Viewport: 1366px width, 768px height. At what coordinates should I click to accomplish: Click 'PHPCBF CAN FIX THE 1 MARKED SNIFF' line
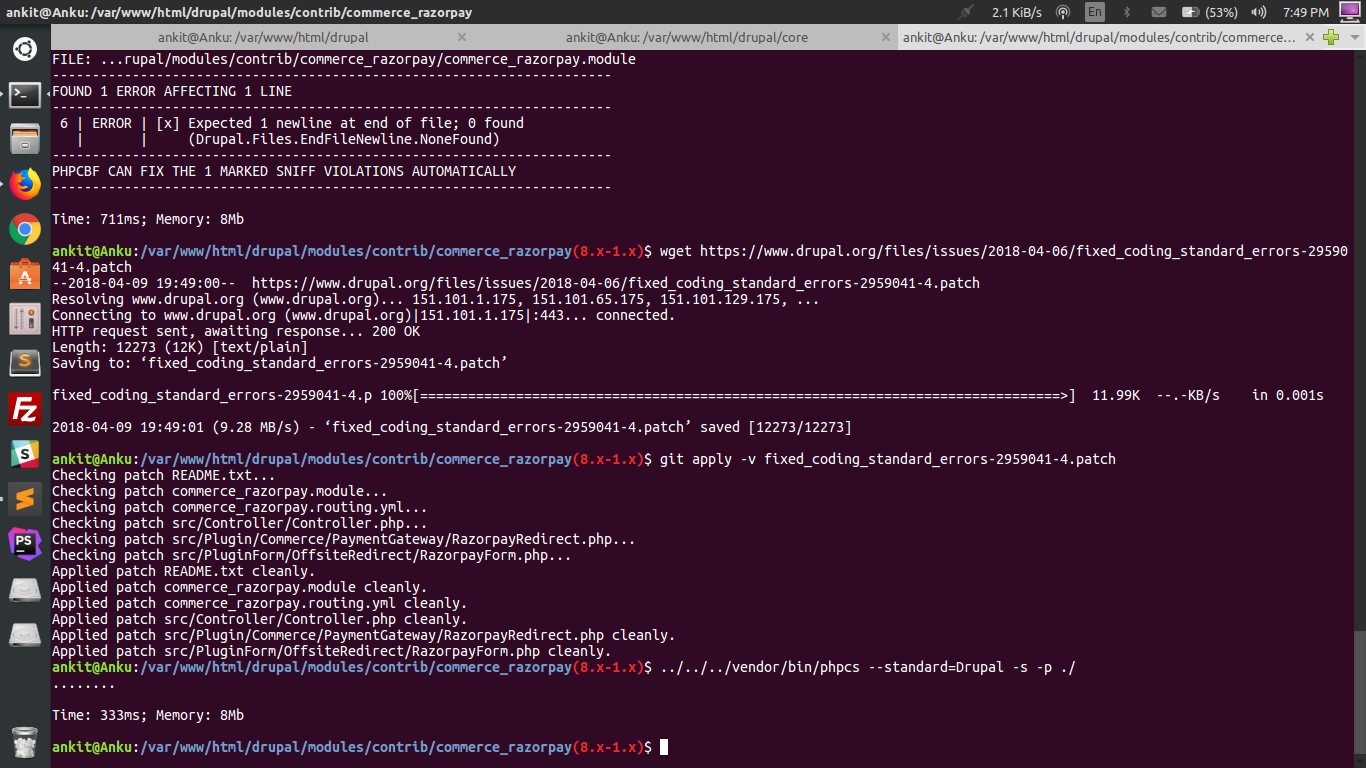pos(284,171)
